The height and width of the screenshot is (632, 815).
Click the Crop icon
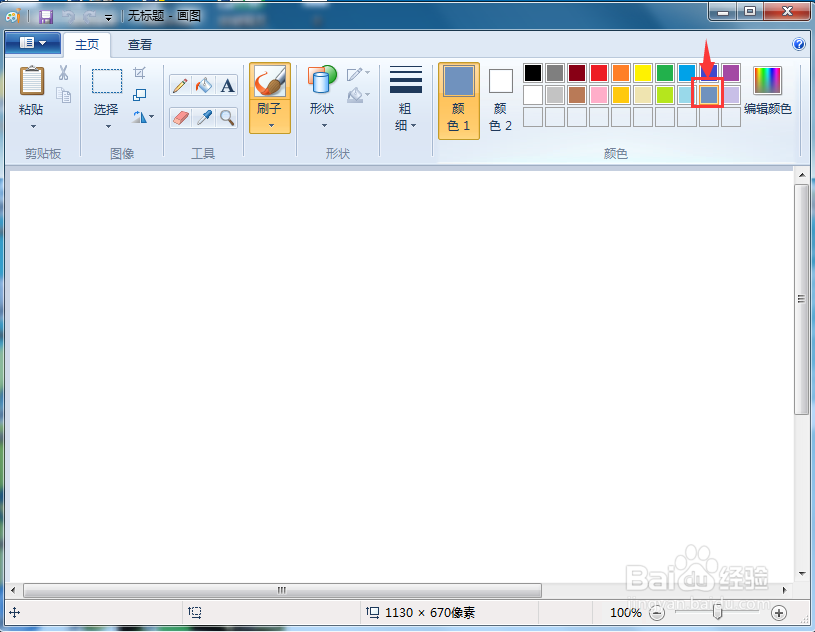pyautogui.click(x=139, y=72)
